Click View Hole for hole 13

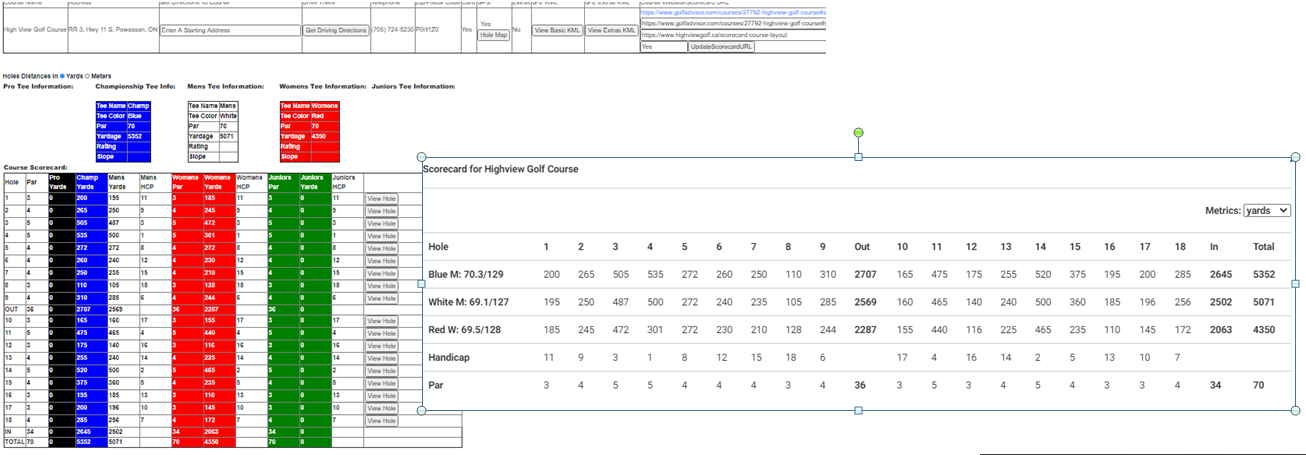coord(382,358)
